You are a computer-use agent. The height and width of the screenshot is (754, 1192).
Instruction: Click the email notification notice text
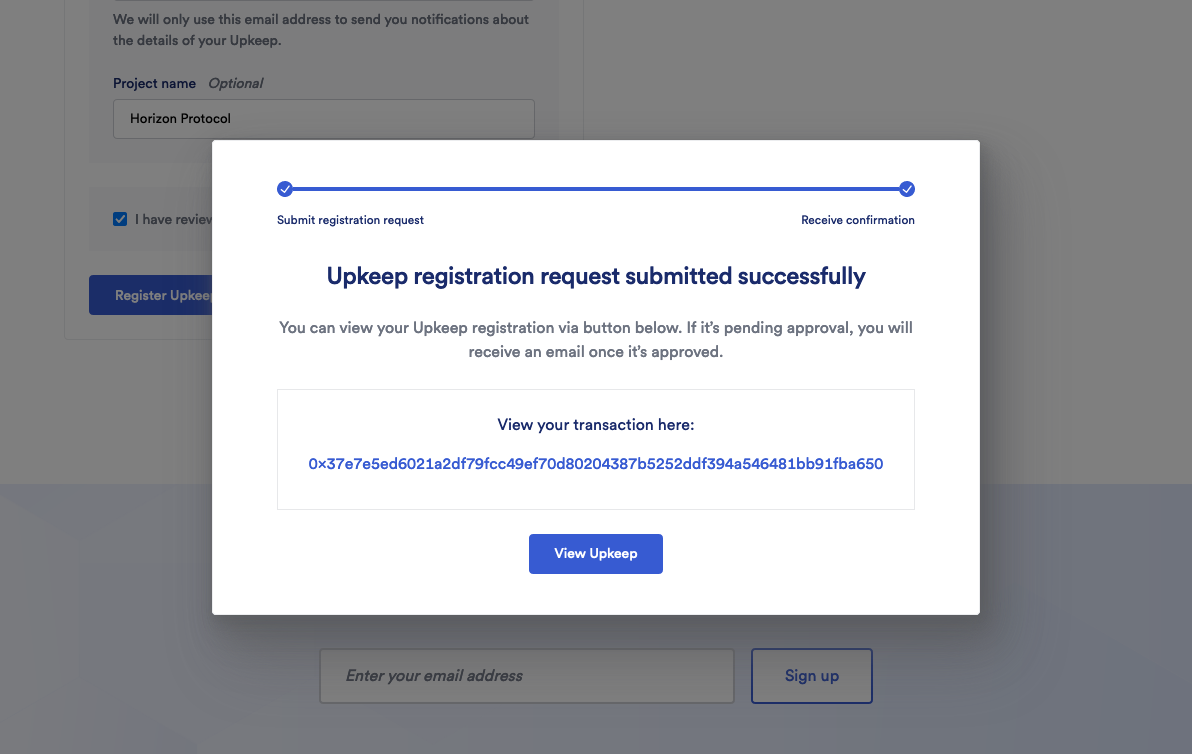[x=320, y=30]
